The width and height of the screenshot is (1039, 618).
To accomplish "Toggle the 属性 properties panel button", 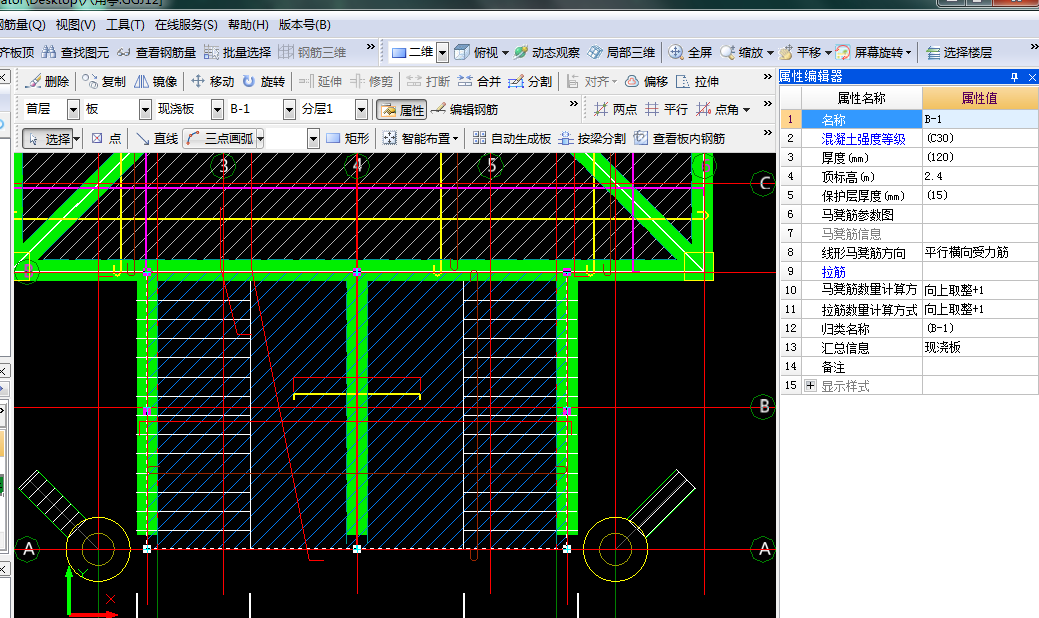I will 402,110.
